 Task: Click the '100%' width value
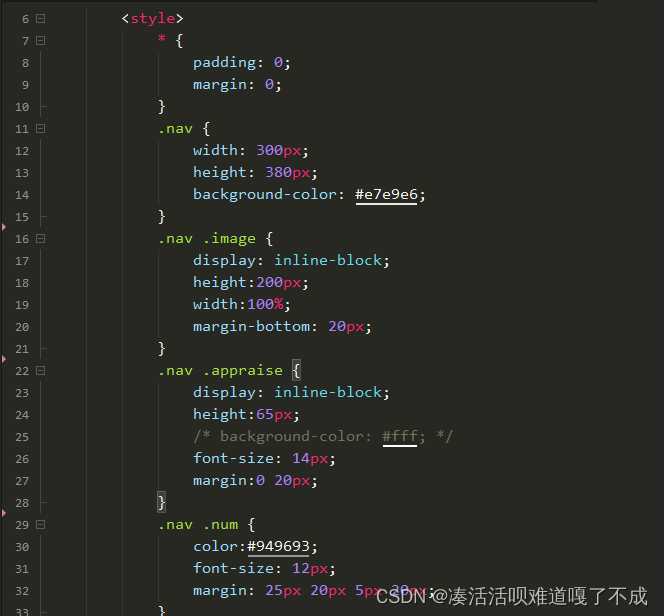pyautogui.click(x=265, y=304)
